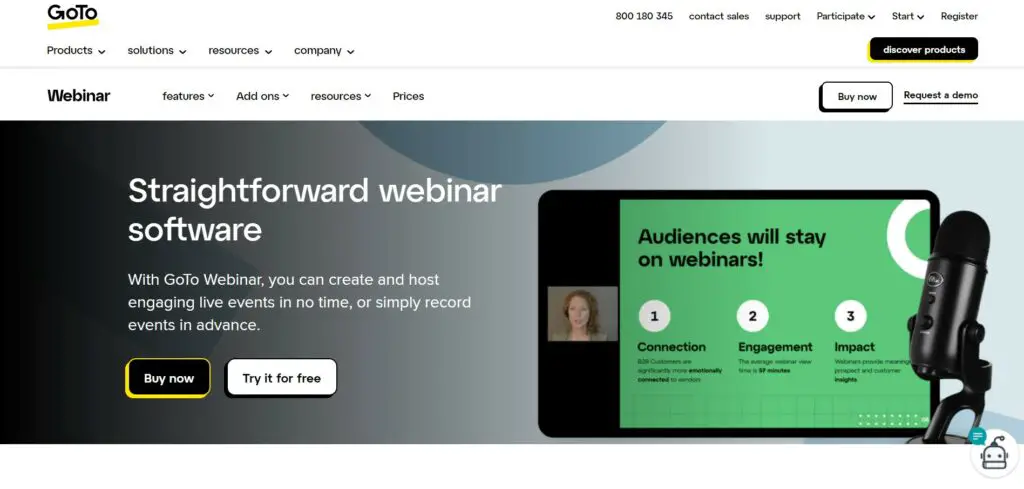Click the 'With GoTo Webinar, you can create' paragraph
This screenshot has height=489, width=1024.
pyautogui.click(x=299, y=302)
